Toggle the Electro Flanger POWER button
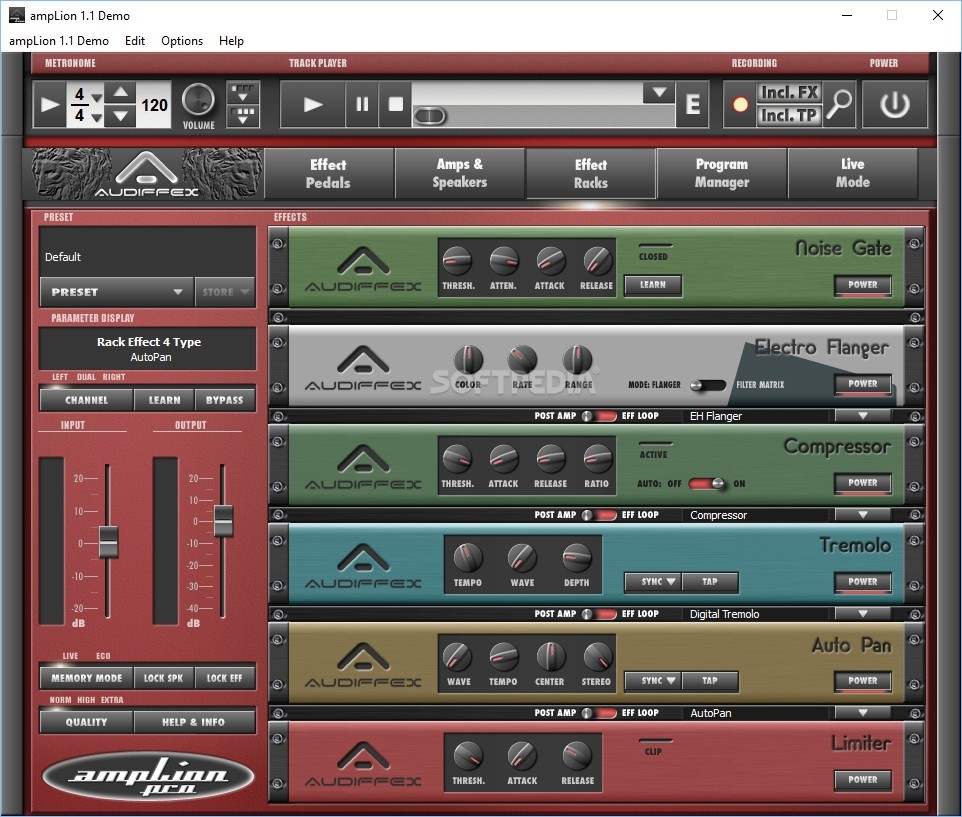Image resolution: width=962 pixels, height=817 pixels. pos(863,383)
